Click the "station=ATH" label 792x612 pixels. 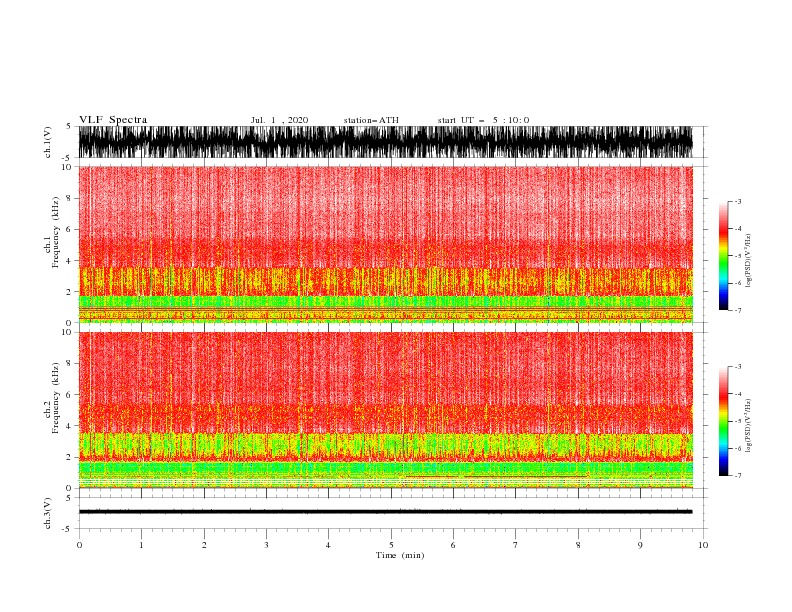371,120
